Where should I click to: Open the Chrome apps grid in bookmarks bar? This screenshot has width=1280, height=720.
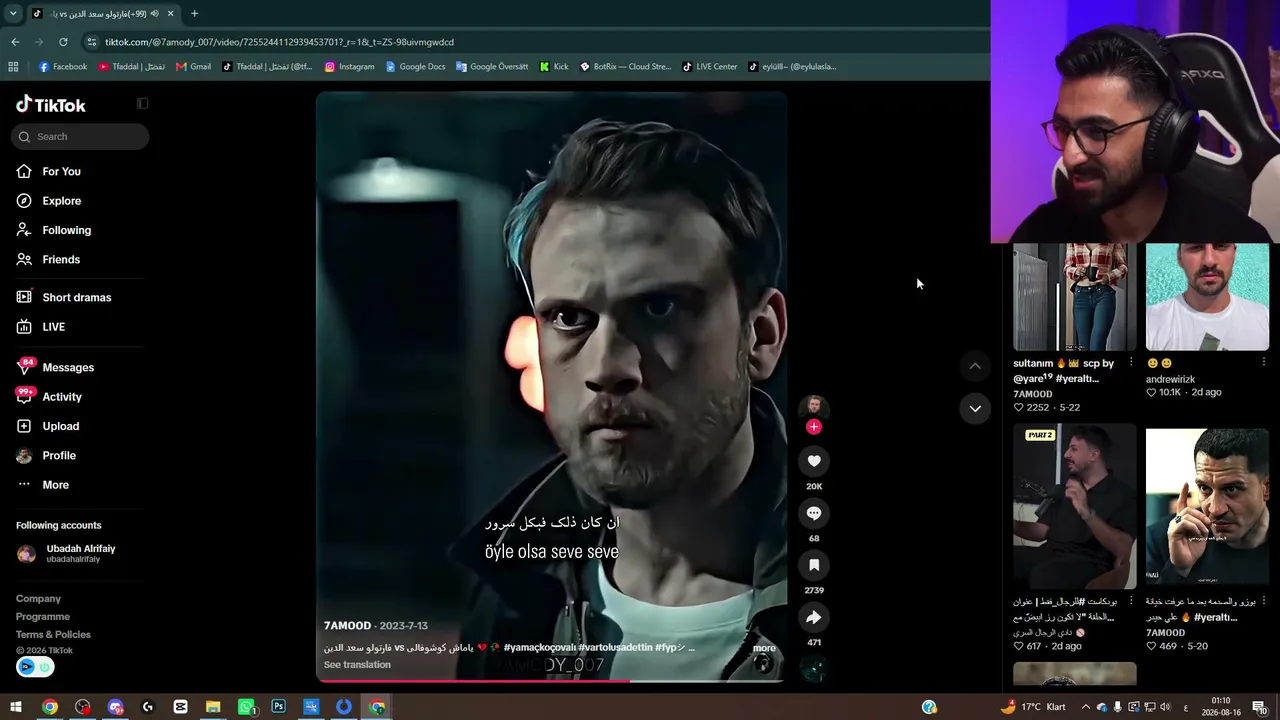point(13,67)
